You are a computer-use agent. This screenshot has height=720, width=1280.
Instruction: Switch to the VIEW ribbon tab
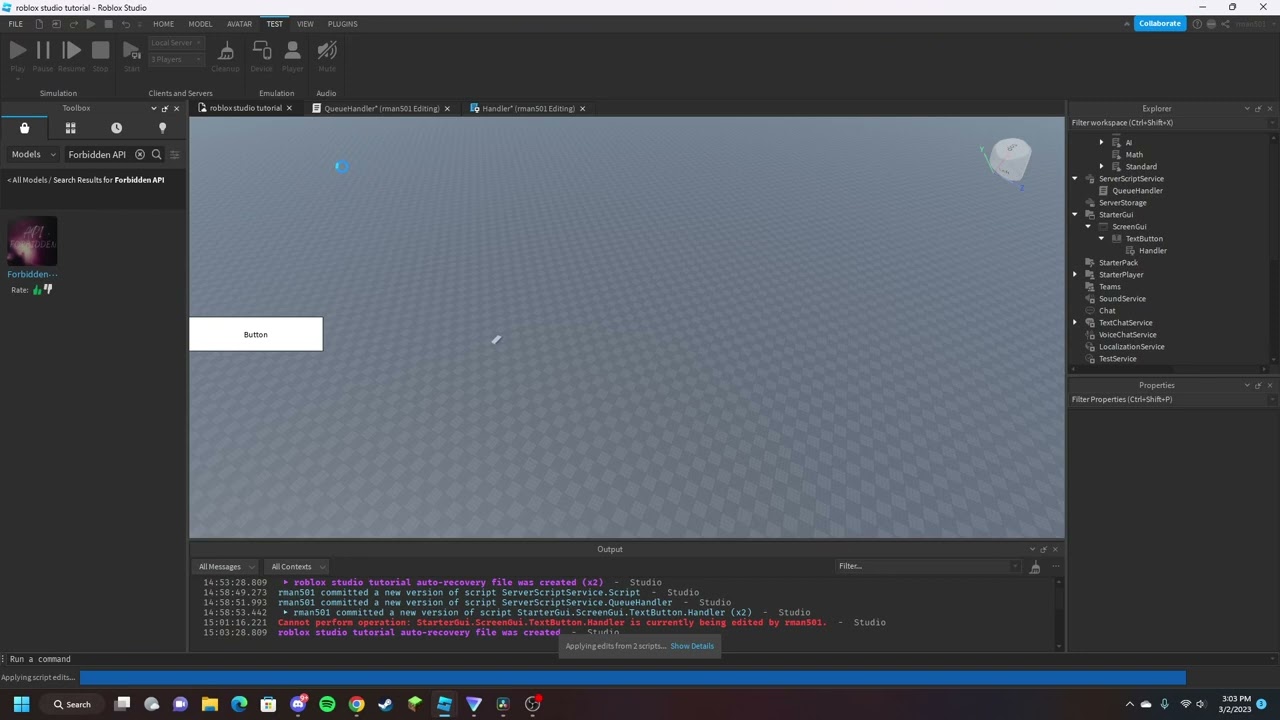(x=305, y=24)
